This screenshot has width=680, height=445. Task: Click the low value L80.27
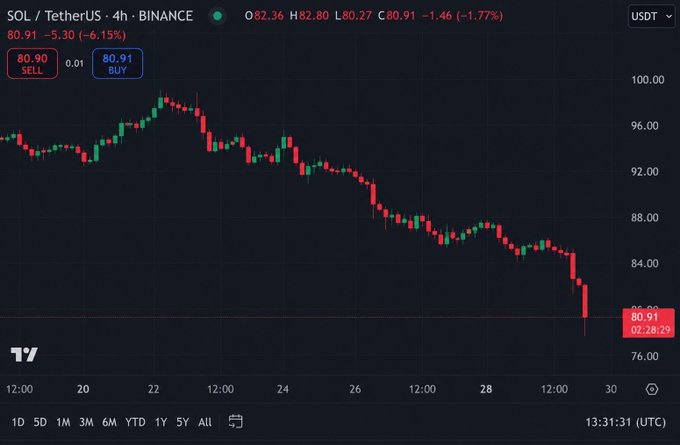[x=353, y=16]
